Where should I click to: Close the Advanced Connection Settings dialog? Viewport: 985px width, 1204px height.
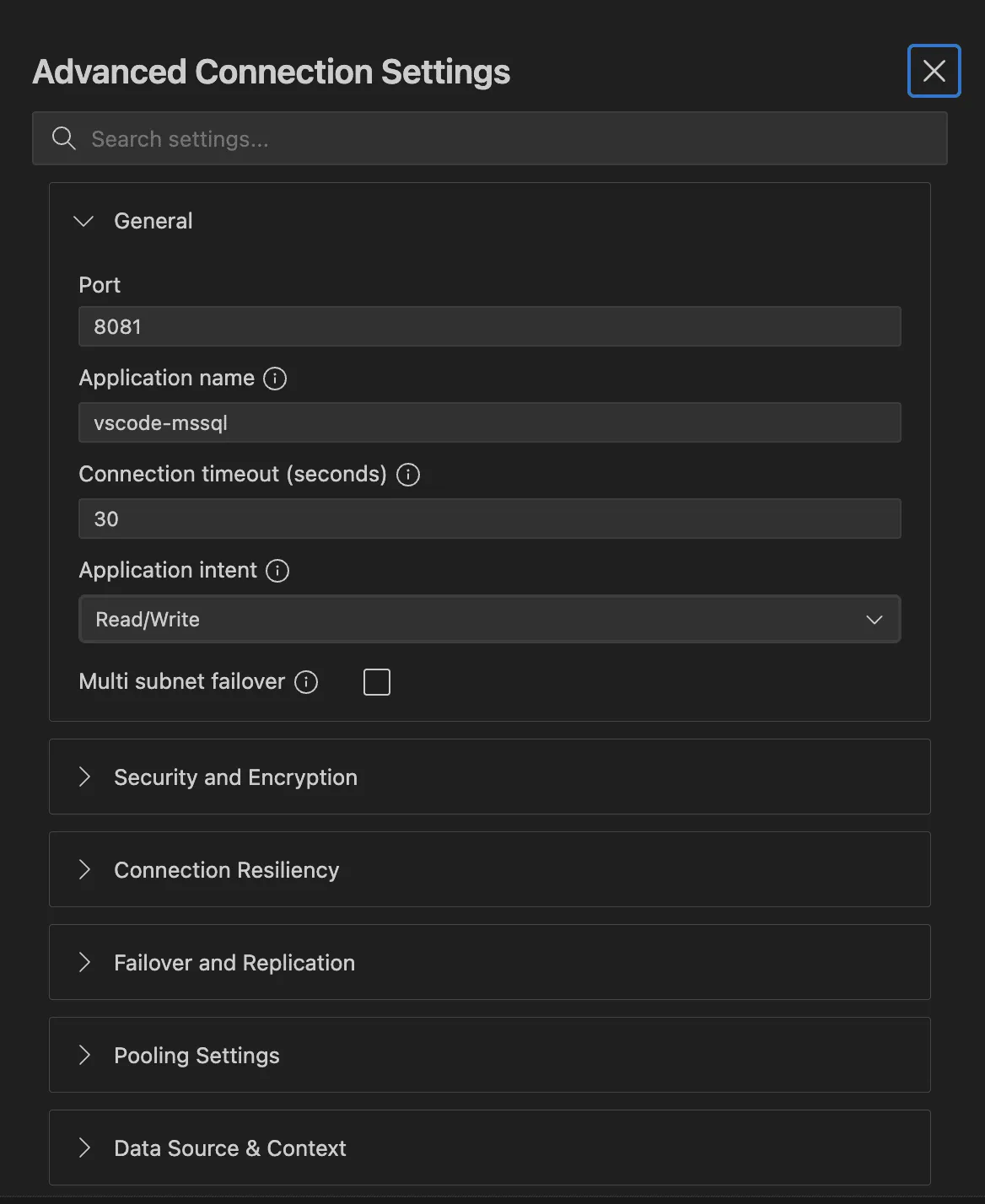934,71
